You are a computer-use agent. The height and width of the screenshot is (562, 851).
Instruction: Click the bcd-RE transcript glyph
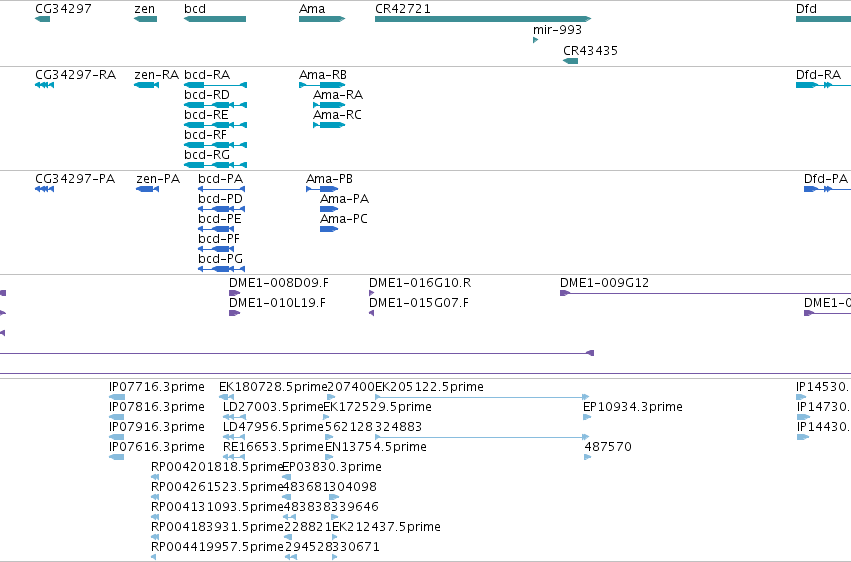tap(215, 125)
